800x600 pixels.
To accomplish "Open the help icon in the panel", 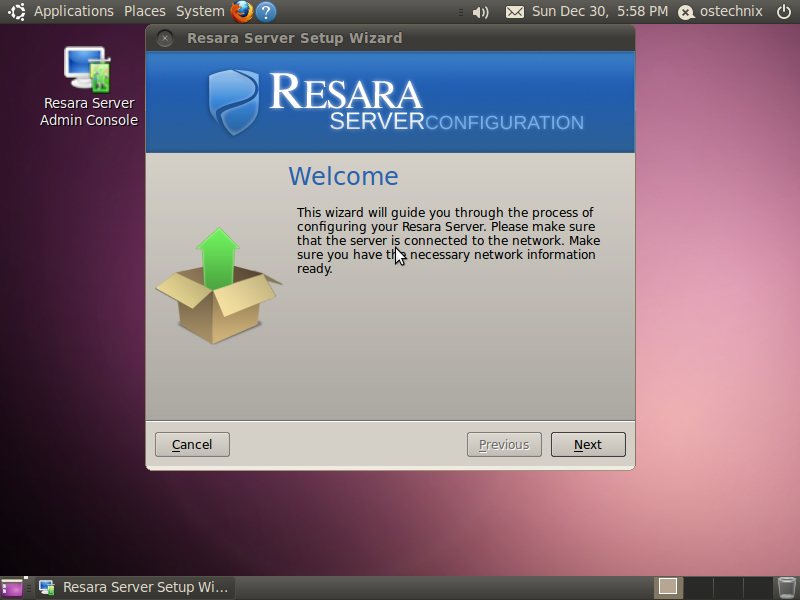I will (x=266, y=12).
